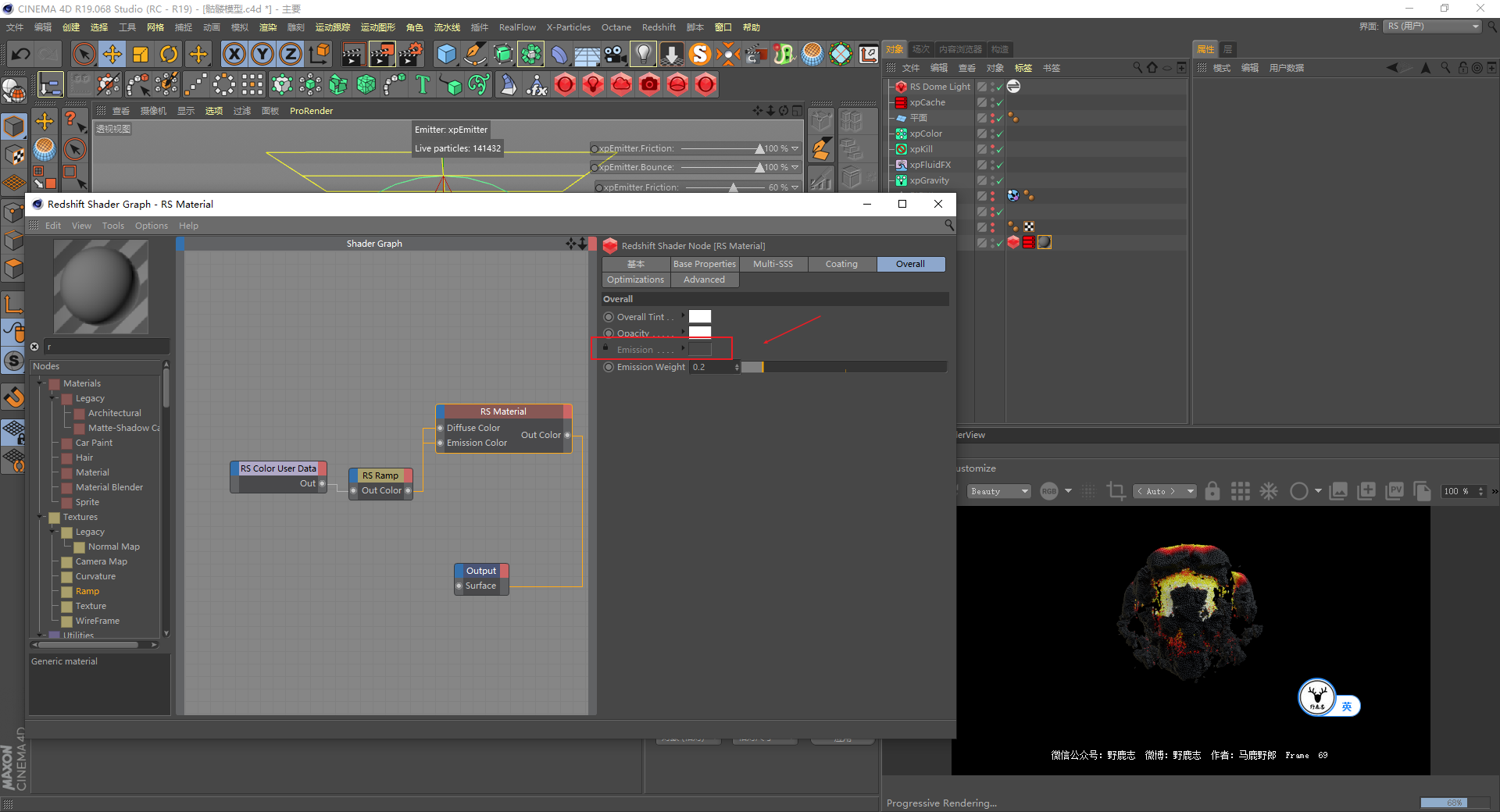The image size is (1500, 812).
Task: Toggle Opacity animation radio dot
Action: pyautogui.click(x=609, y=333)
